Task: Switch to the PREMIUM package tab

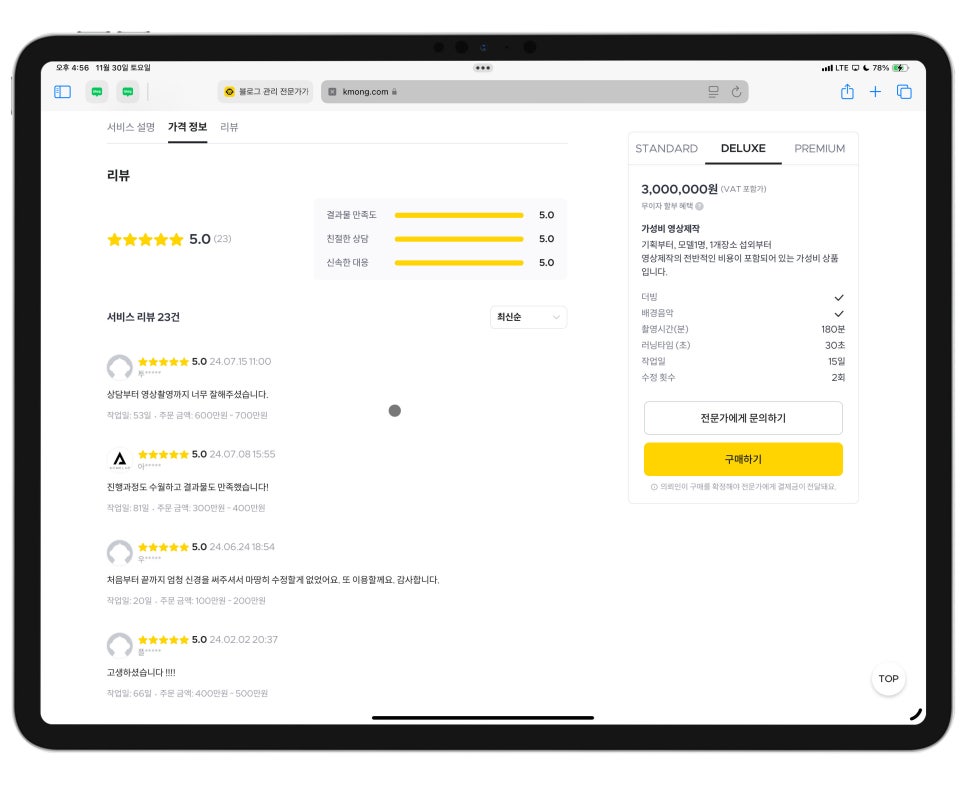Action: pyautogui.click(x=819, y=148)
